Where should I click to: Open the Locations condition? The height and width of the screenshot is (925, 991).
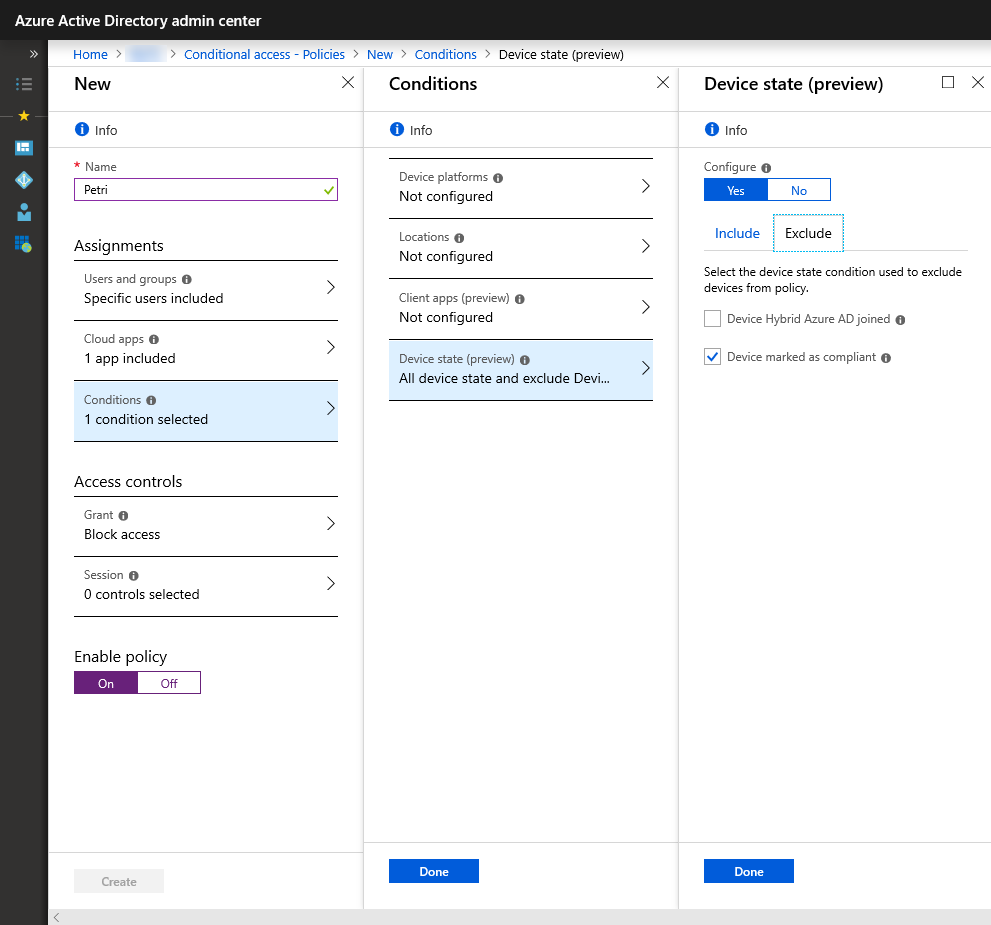pyautogui.click(x=520, y=247)
